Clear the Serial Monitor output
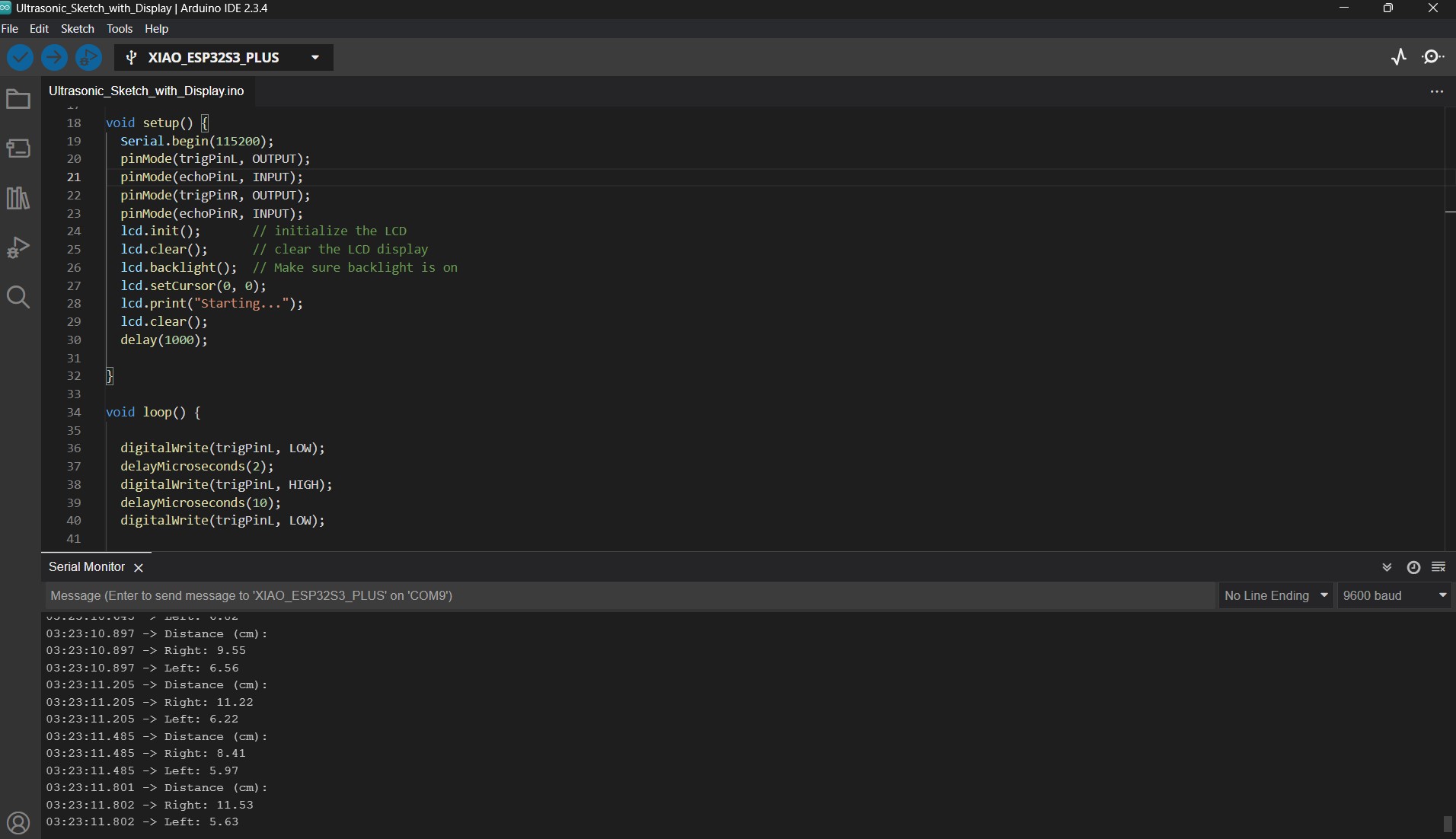The image size is (1456, 839). [x=1438, y=567]
